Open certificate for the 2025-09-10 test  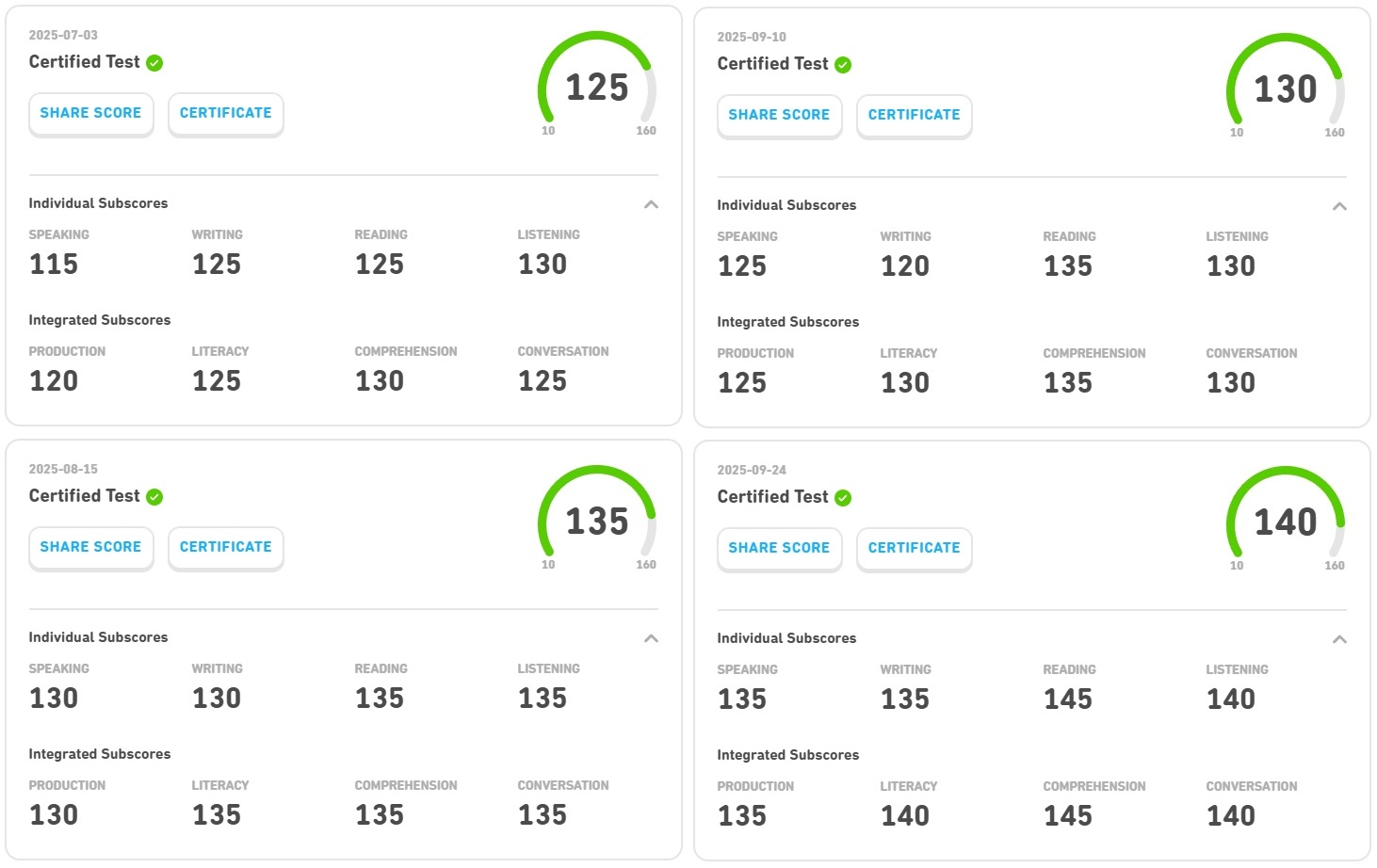[915, 115]
